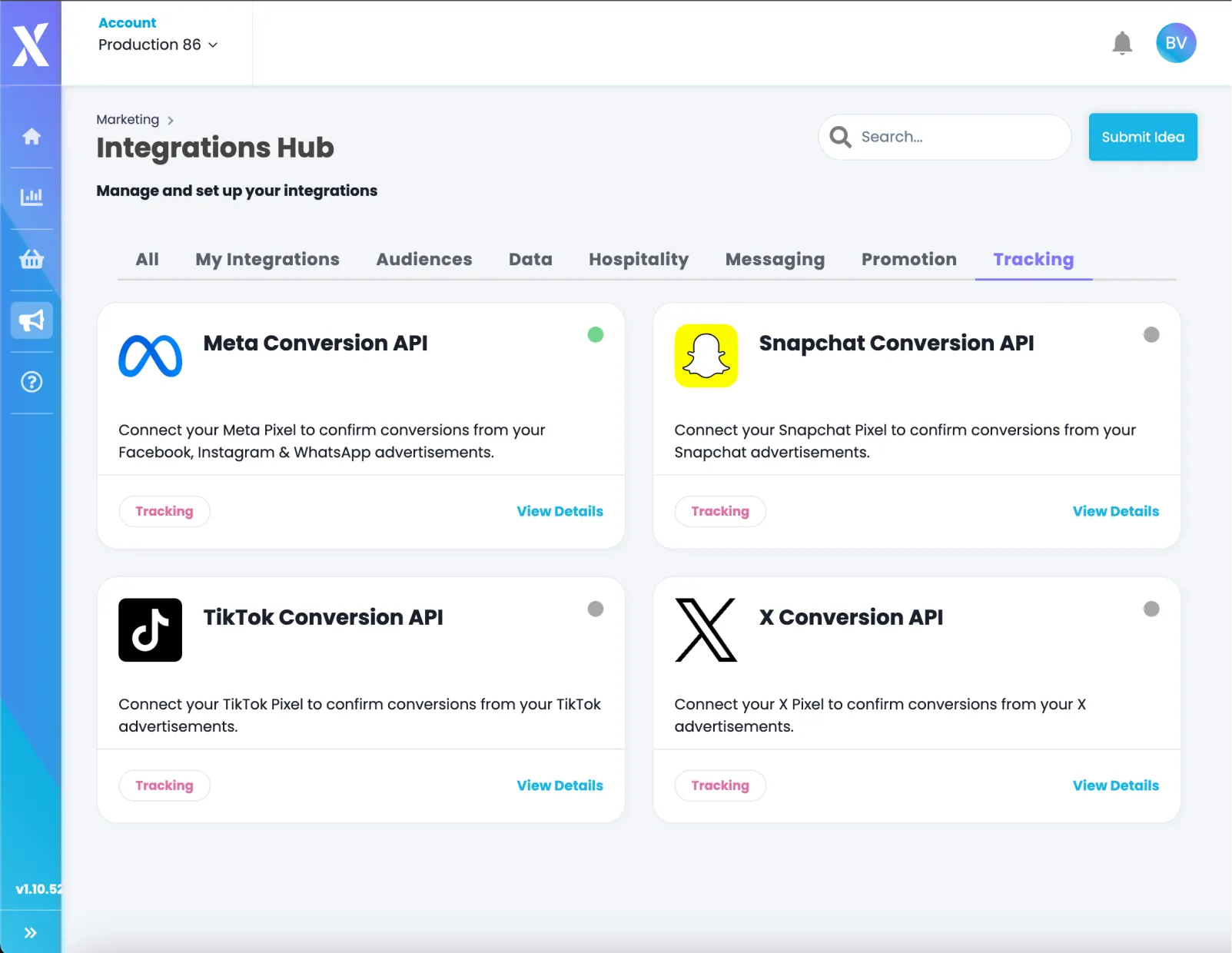Click the Tracking tag on the X card

click(x=720, y=785)
